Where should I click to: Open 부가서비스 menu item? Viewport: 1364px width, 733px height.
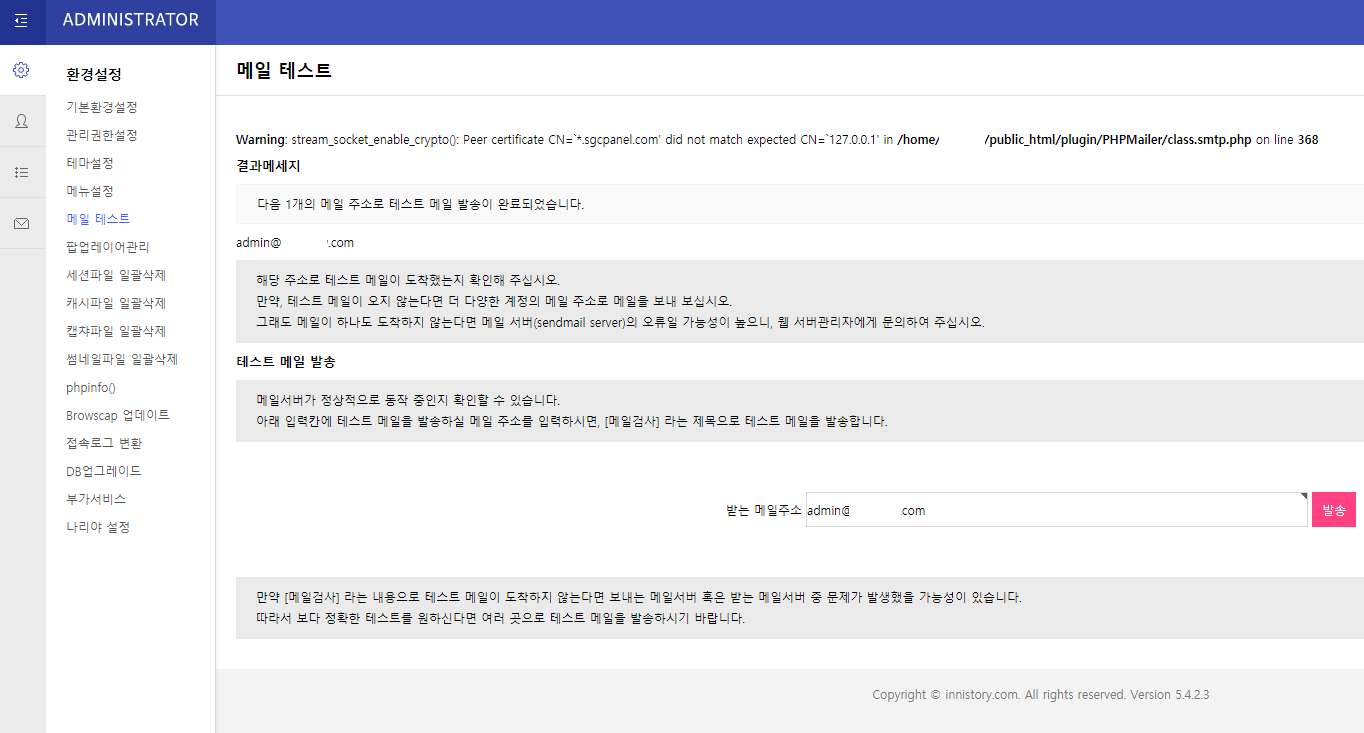click(x=95, y=499)
